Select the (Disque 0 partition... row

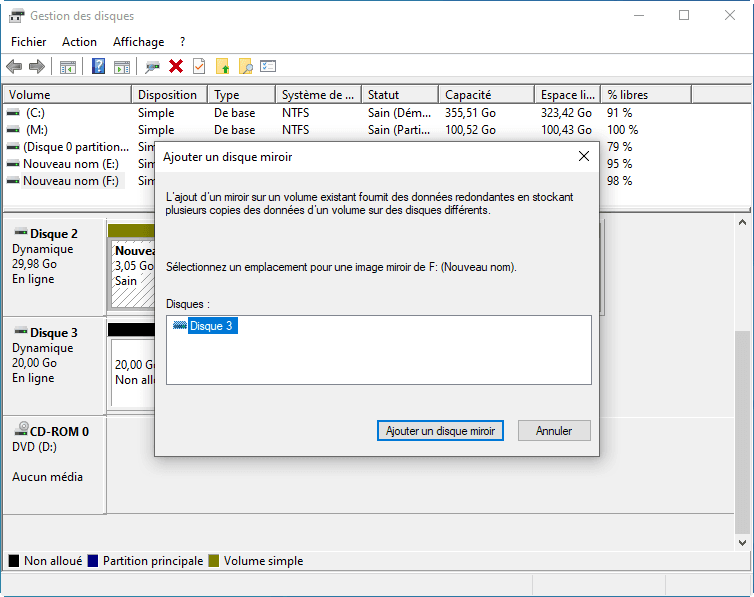[x=76, y=147]
